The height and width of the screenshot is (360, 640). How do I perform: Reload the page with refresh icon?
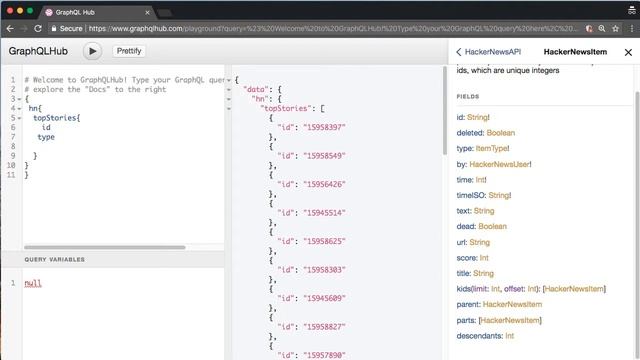[x=38, y=29]
